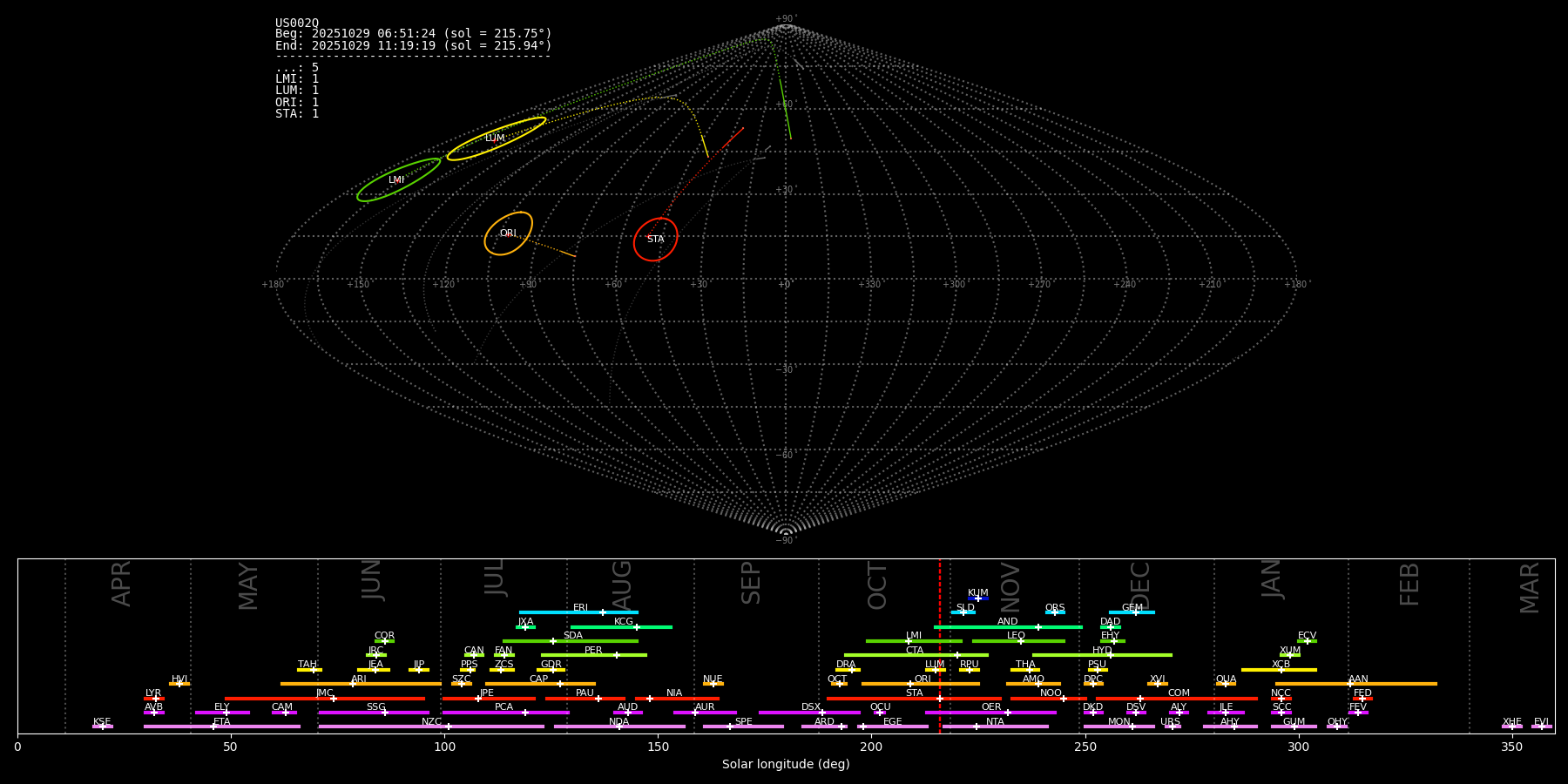1568x784 pixels.
Task: Click the PER shower bar in timeline
Action: pyautogui.click(x=593, y=655)
